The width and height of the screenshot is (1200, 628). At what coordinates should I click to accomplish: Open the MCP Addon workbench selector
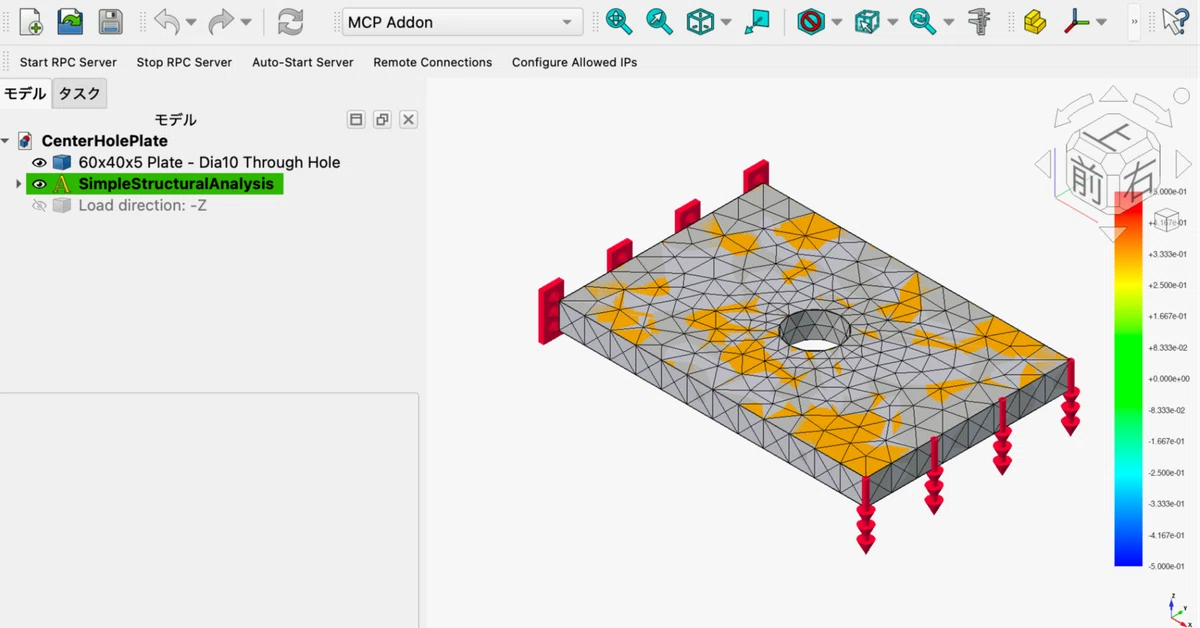[x=462, y=22]
